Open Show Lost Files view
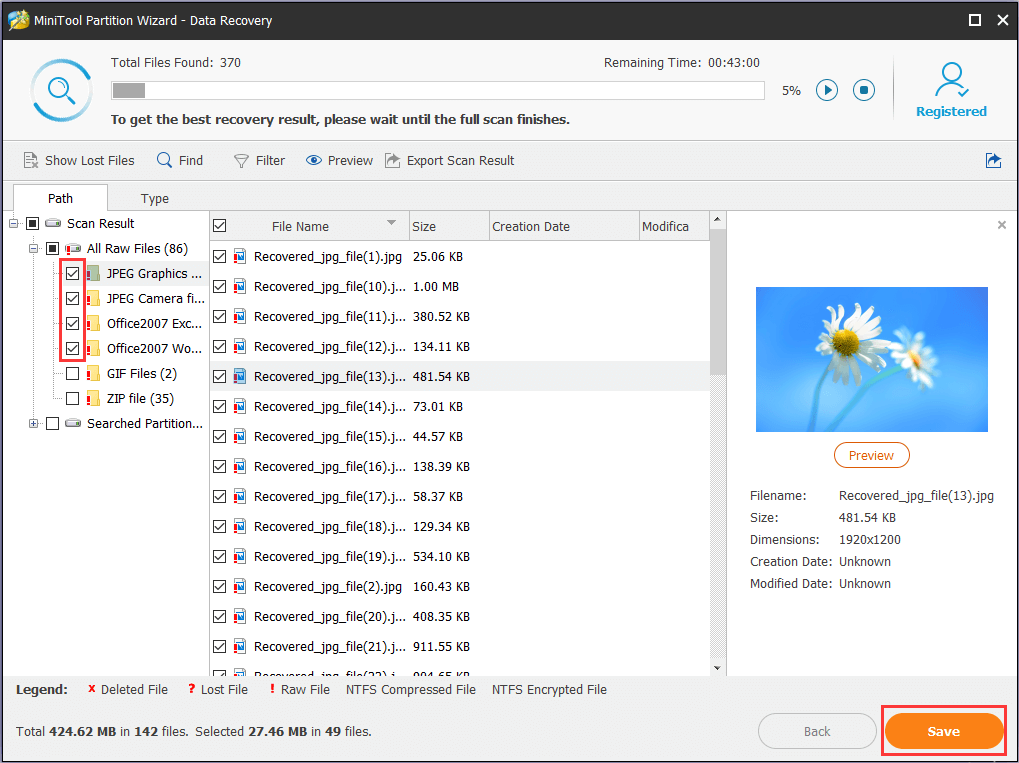Screen dimensions: 1019x763 point(79,160)
